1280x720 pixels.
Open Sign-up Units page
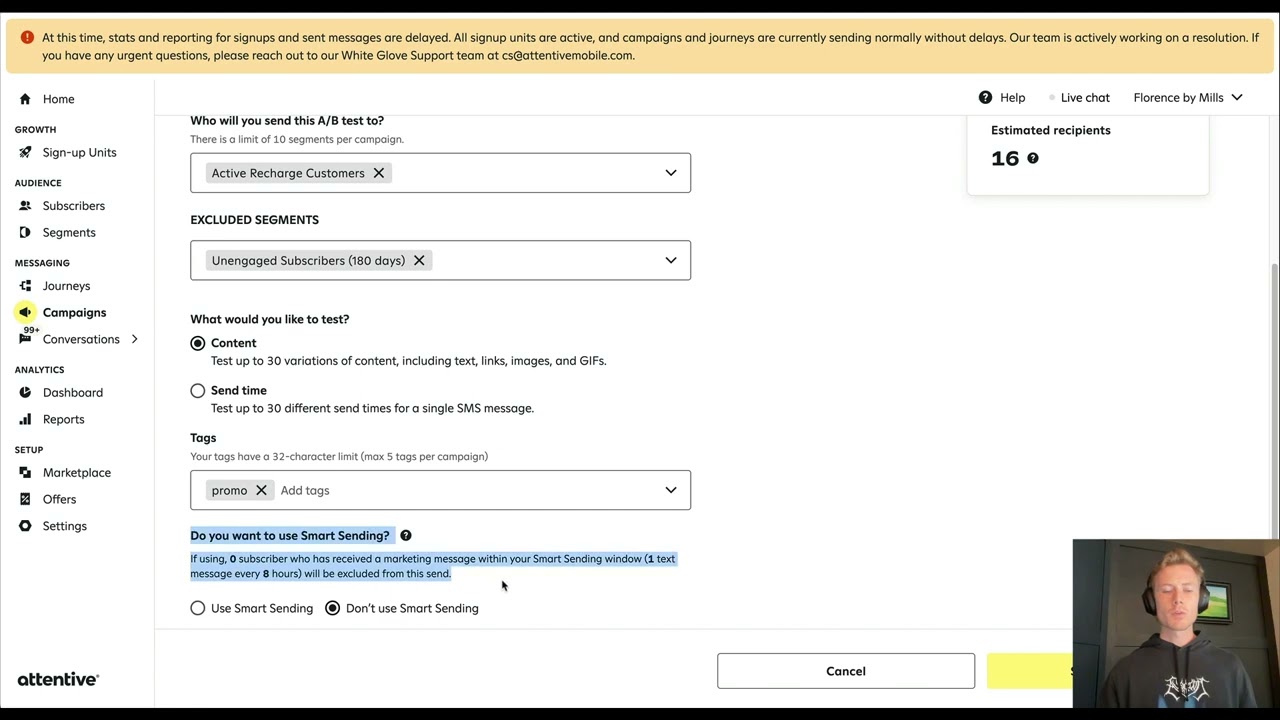pyautogui.click(x=80, y=152)
